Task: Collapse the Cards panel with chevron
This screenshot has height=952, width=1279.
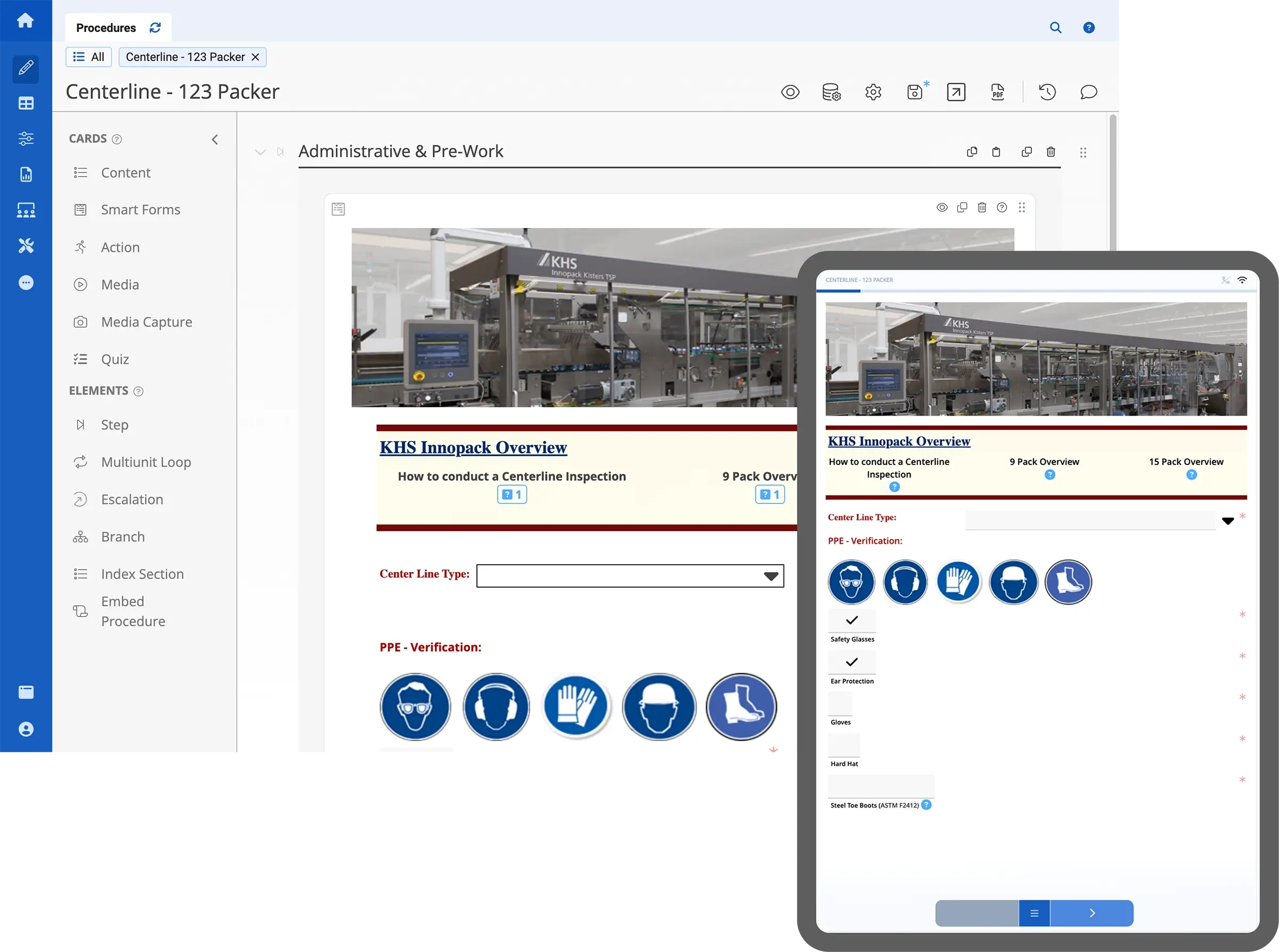Action: 215,140
